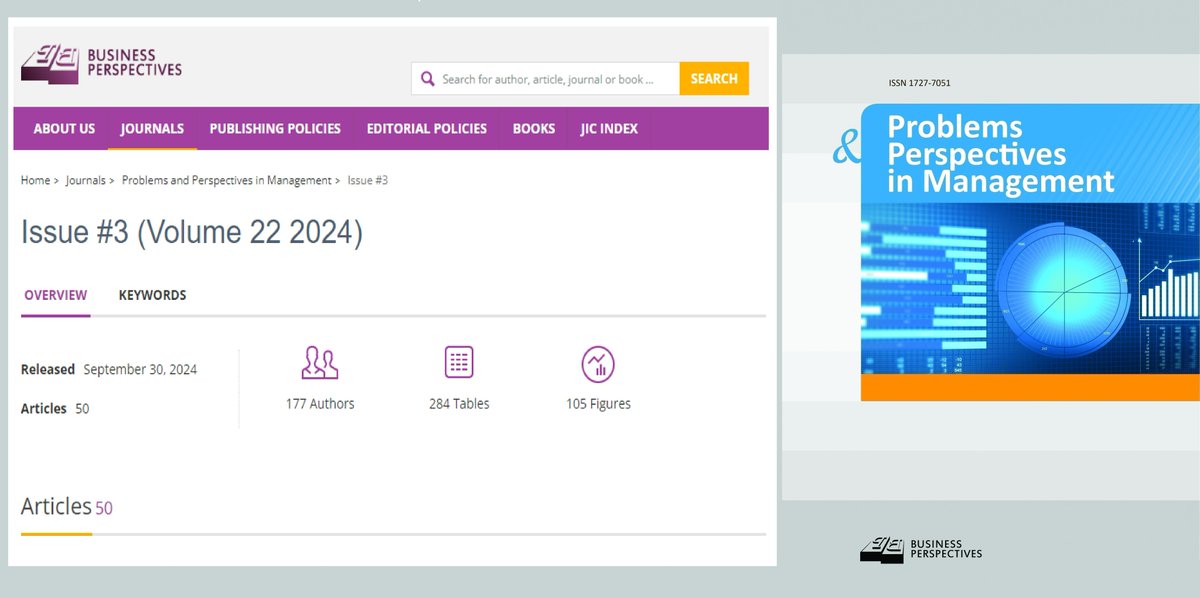Viewport: 1200px width, 598px height.
Task: Open the JIC Index menu
Action: pyautogui.click(x=609, y=129)
